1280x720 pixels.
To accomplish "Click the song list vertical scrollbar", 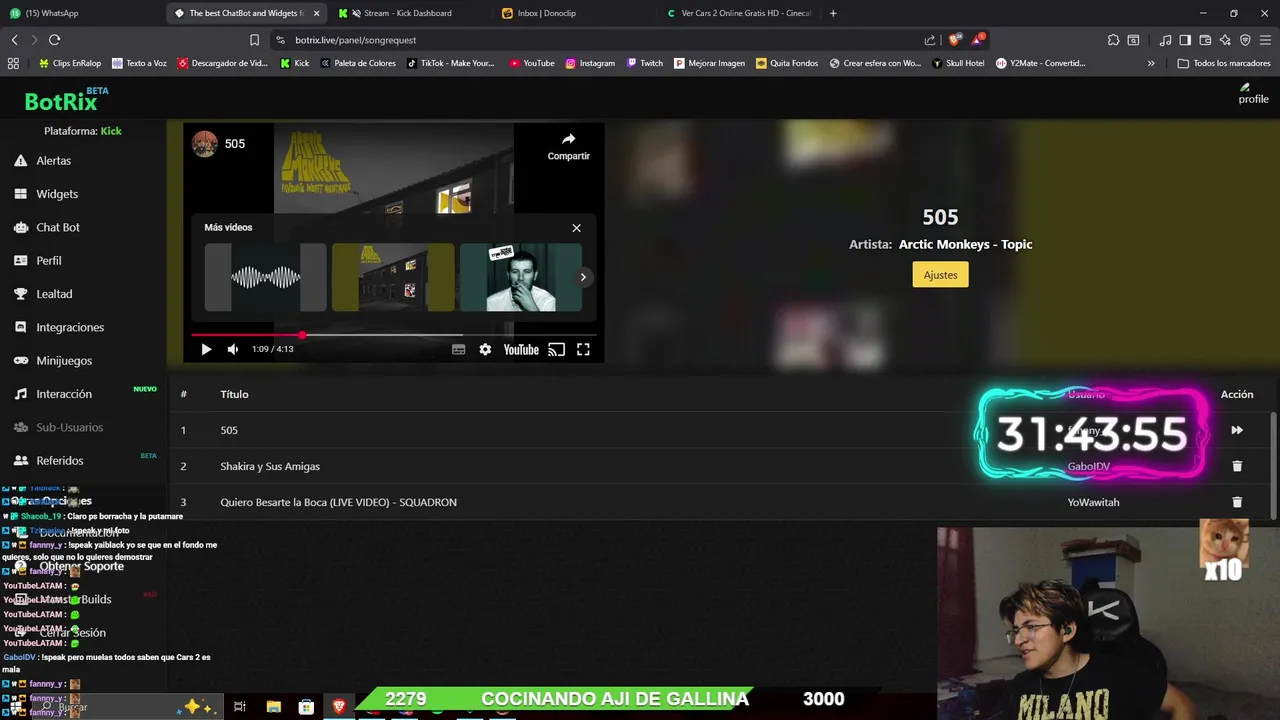I will (1274, 460).
